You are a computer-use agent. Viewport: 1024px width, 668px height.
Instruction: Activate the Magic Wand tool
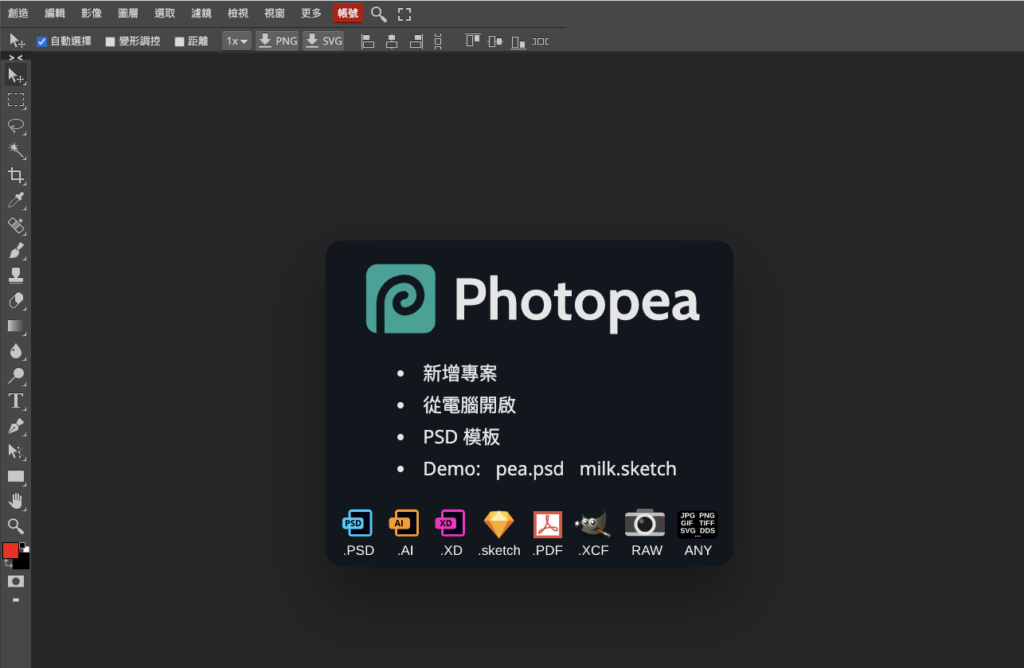(x=16, y=151)
